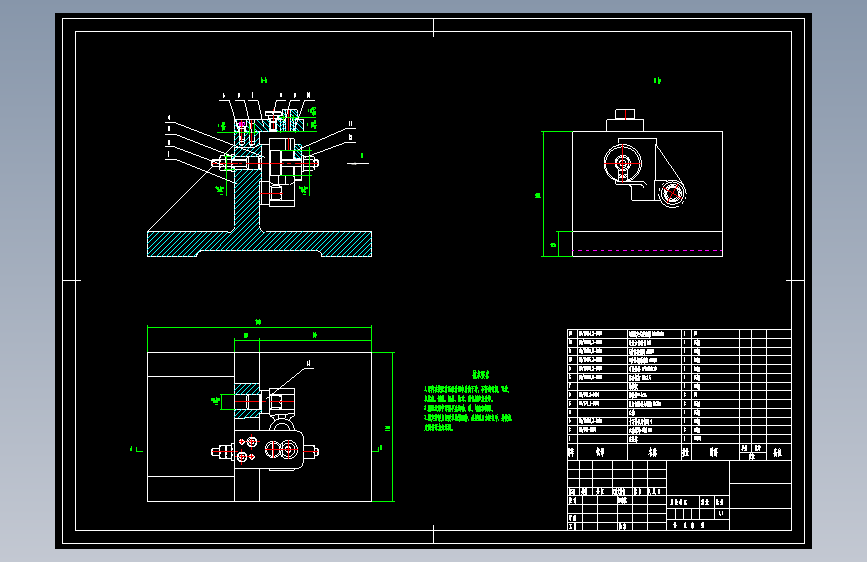
Task: Select the small circle with red cross in right view
Action: click(x=672, y=194)
